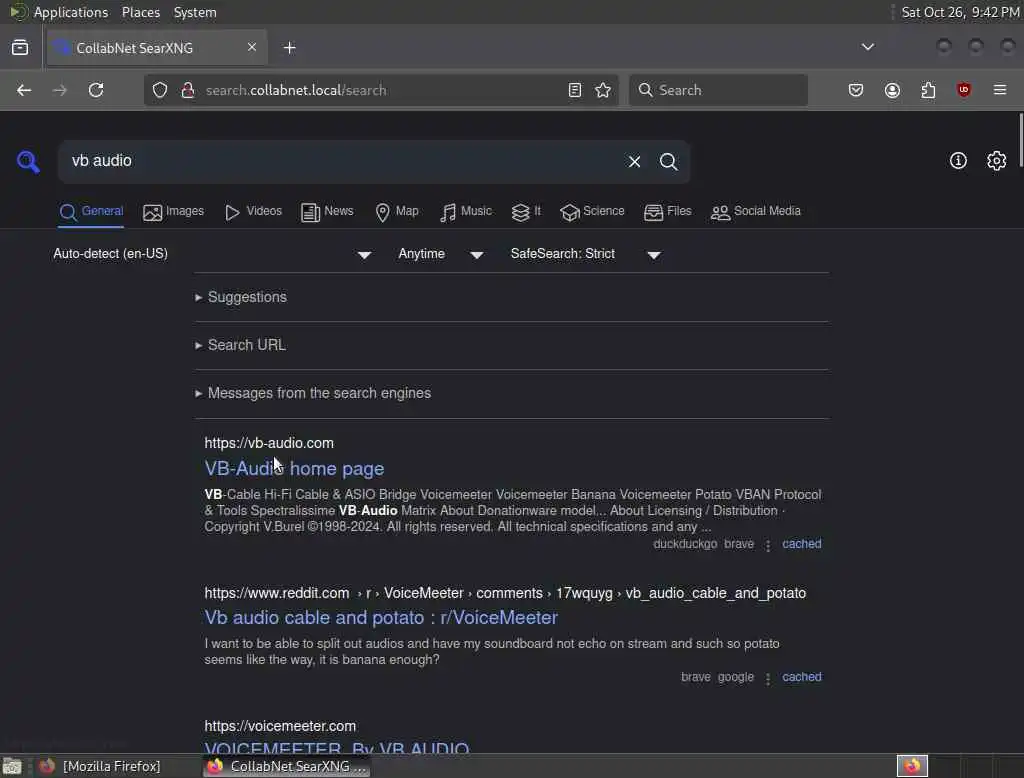Viewport: 1024px width, 778px height.
Task: Switch to Videos category
Action: click(253, 212)
